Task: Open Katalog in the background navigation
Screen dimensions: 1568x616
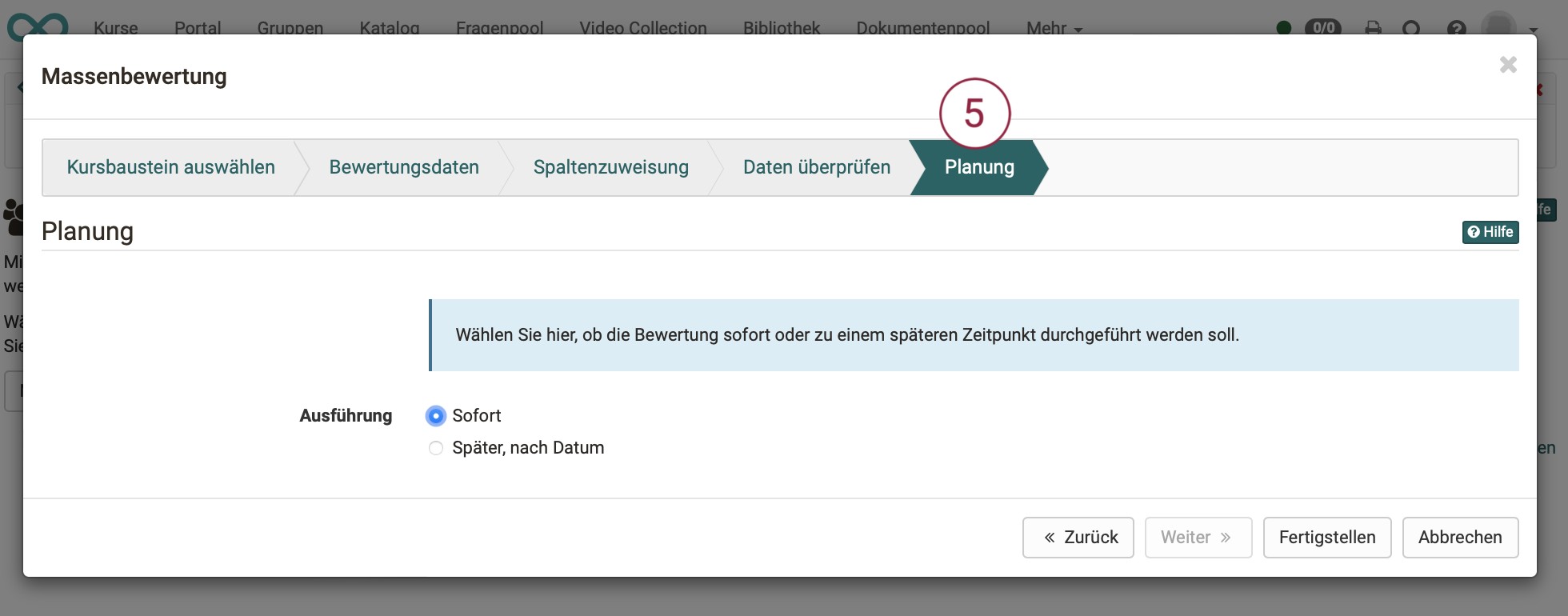Action: pos(390,28)
